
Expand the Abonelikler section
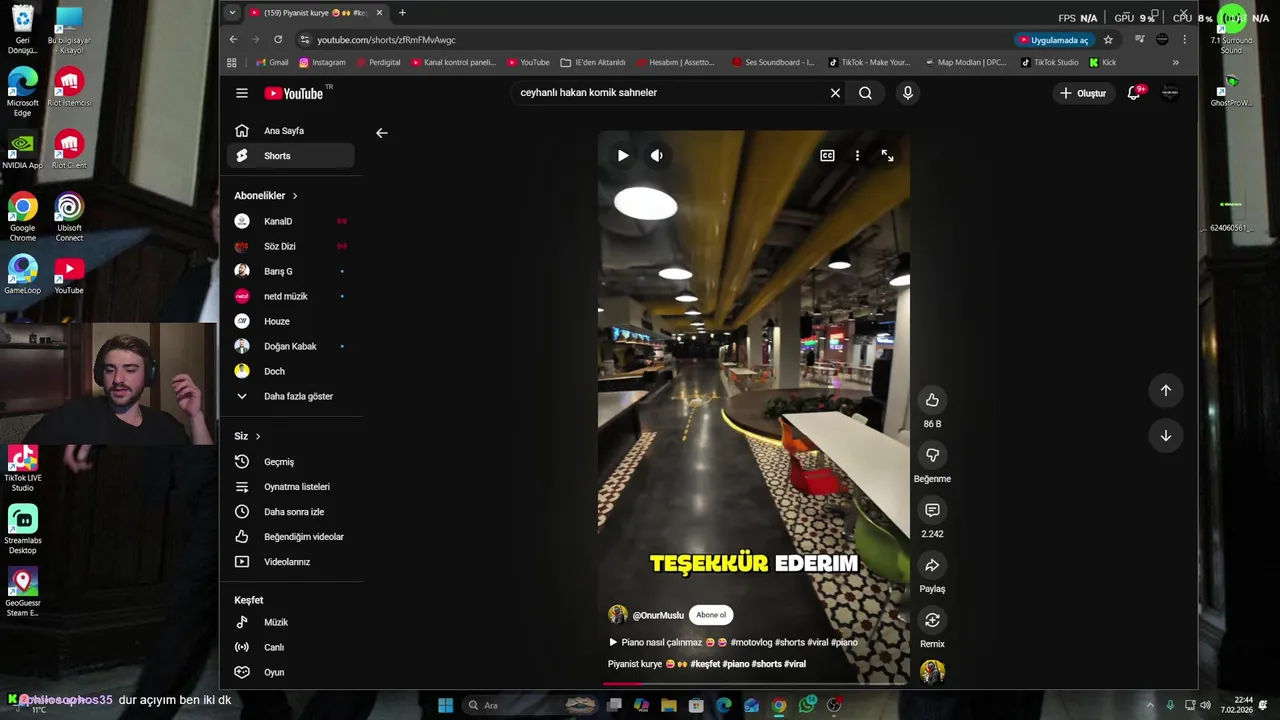266,196
